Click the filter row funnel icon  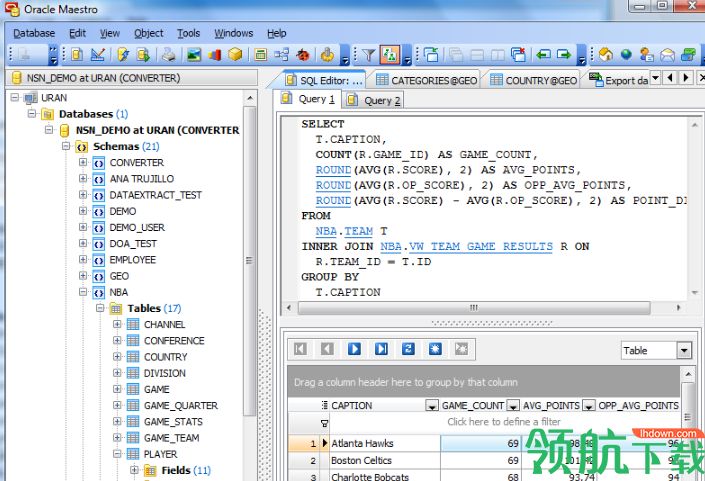(324, 423)
